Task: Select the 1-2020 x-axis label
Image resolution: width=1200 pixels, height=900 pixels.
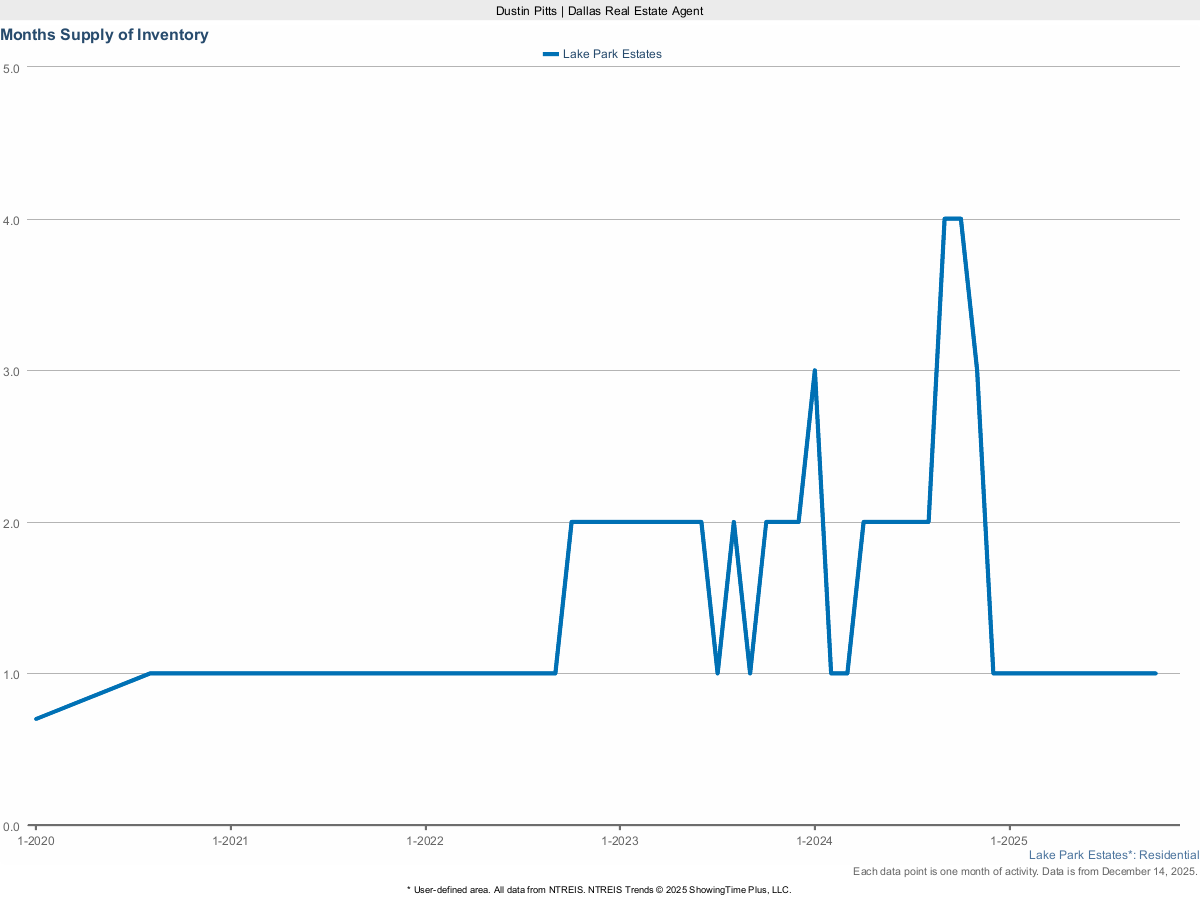Action: tap(36, 842)
